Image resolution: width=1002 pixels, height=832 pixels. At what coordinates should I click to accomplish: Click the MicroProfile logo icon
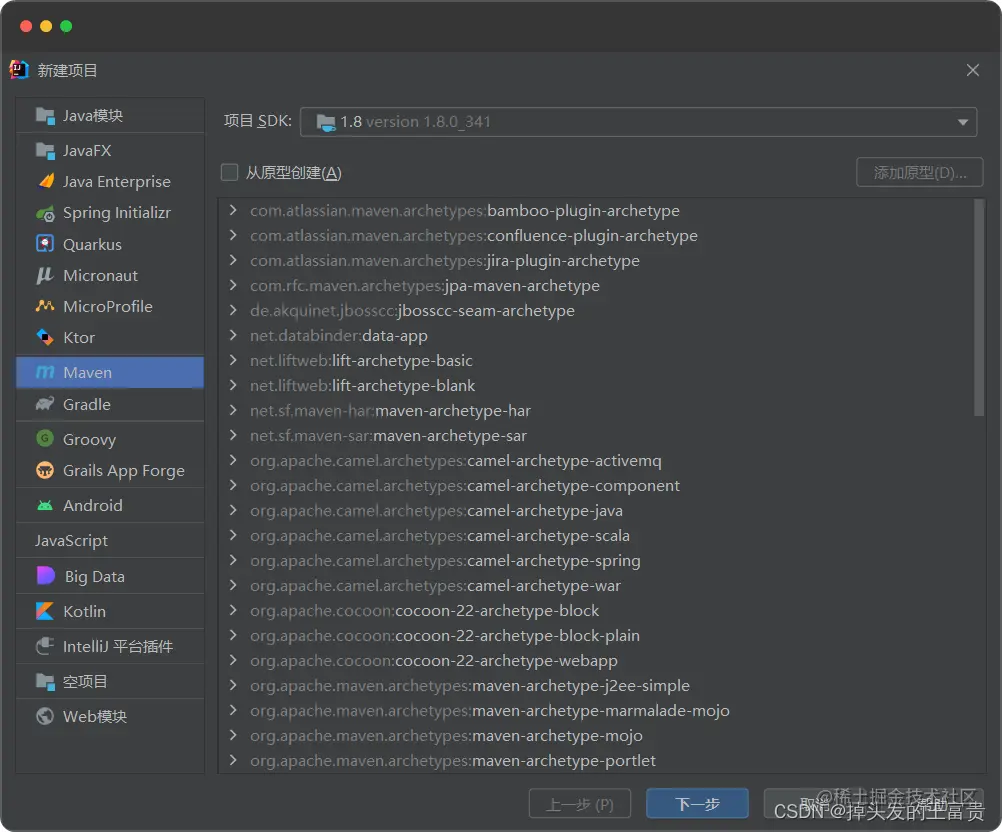(x=45, y=306)
